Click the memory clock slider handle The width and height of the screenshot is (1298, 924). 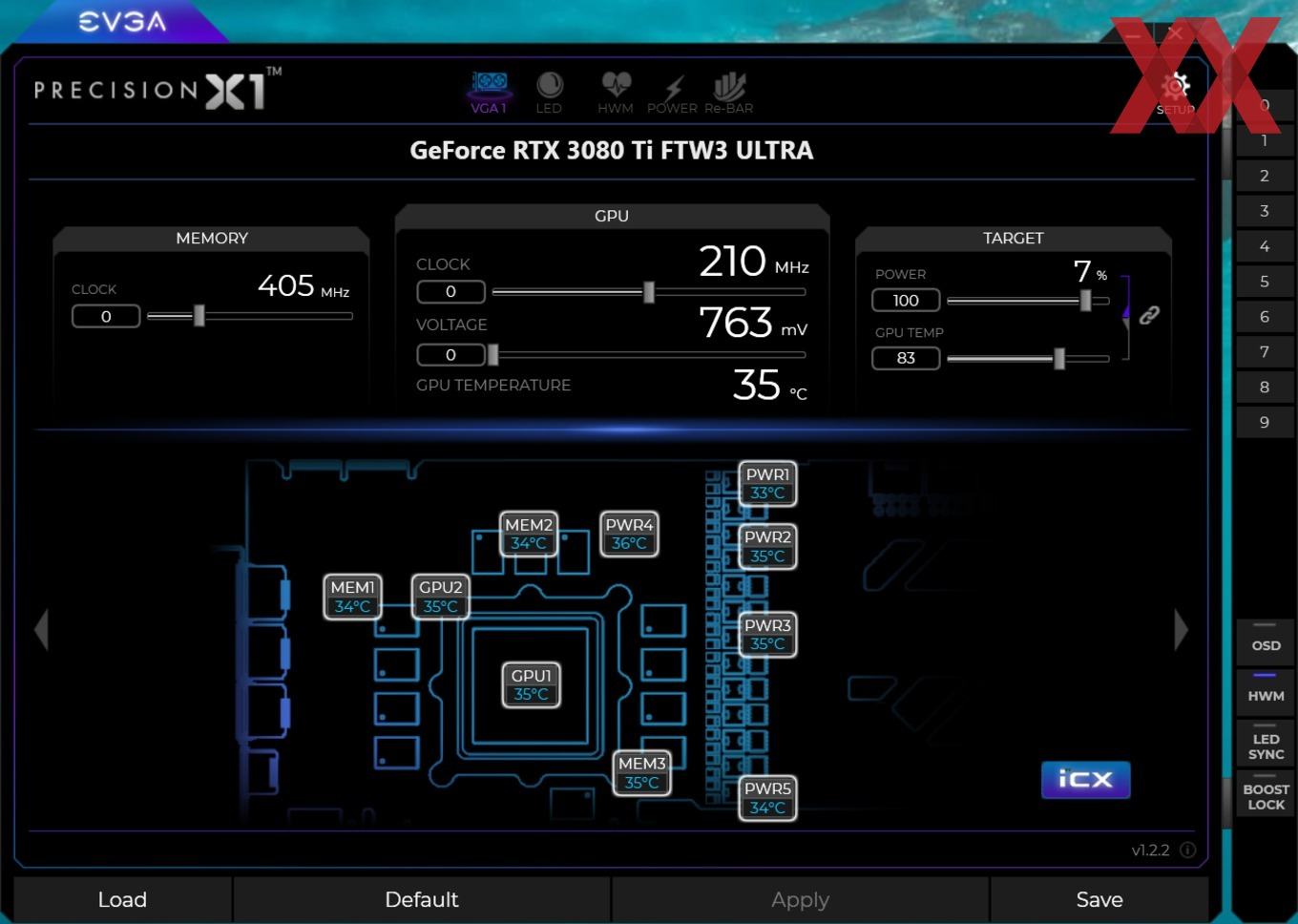click(x=199, y=315)
